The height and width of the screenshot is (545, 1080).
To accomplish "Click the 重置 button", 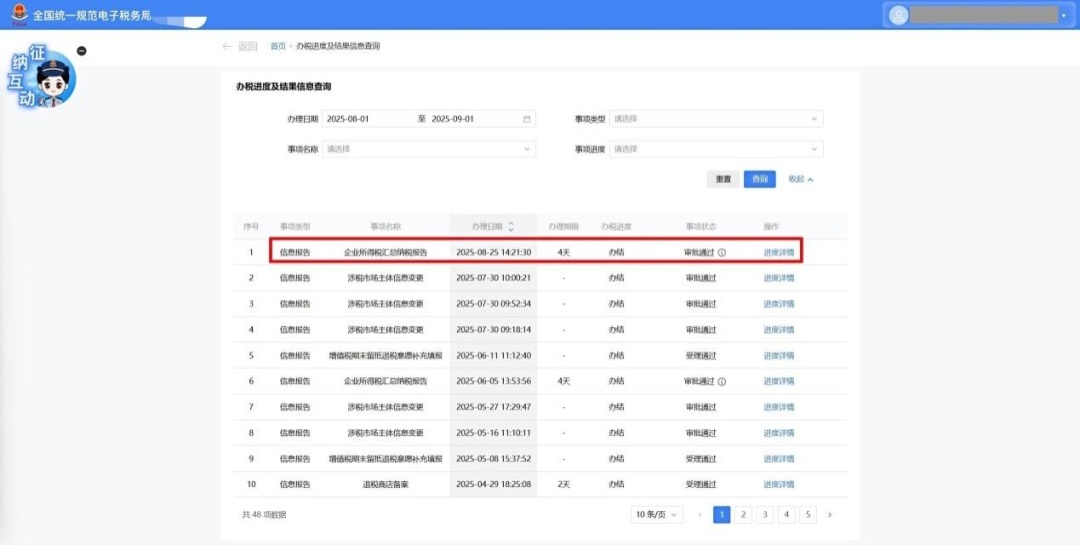I will click(723, 179).
